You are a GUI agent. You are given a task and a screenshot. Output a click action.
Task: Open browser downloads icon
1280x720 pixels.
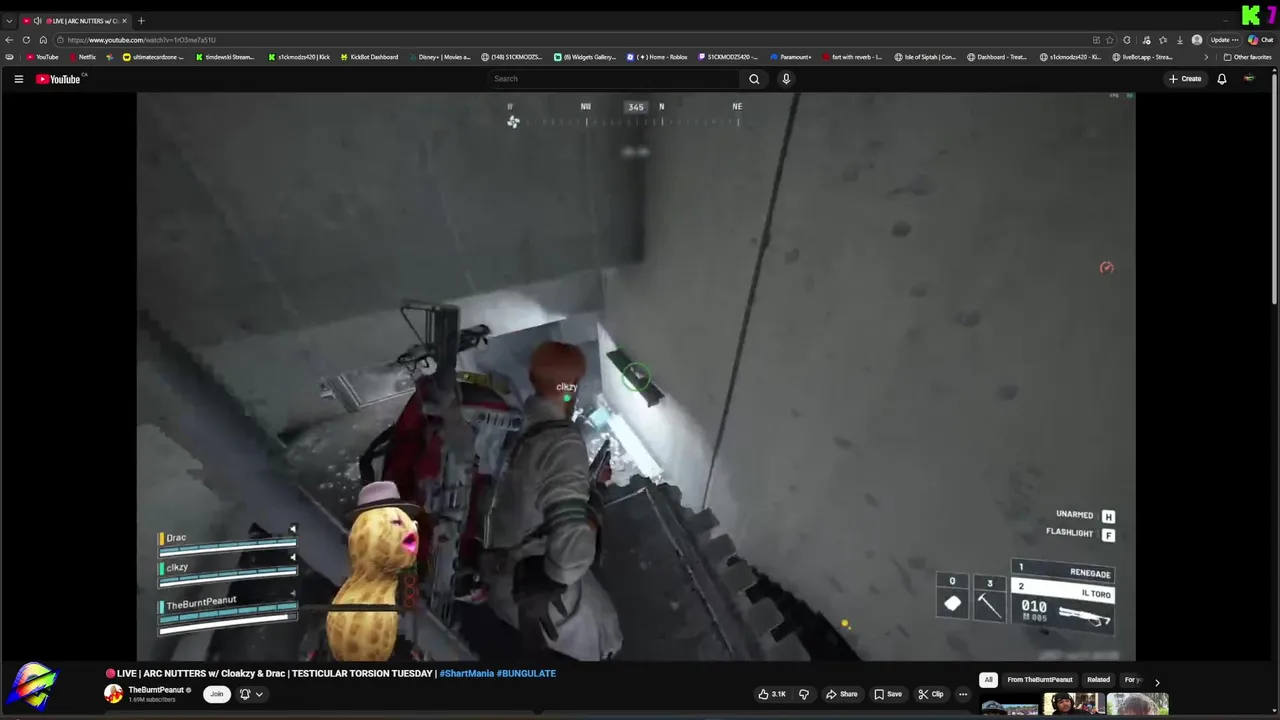(1180, 40)
